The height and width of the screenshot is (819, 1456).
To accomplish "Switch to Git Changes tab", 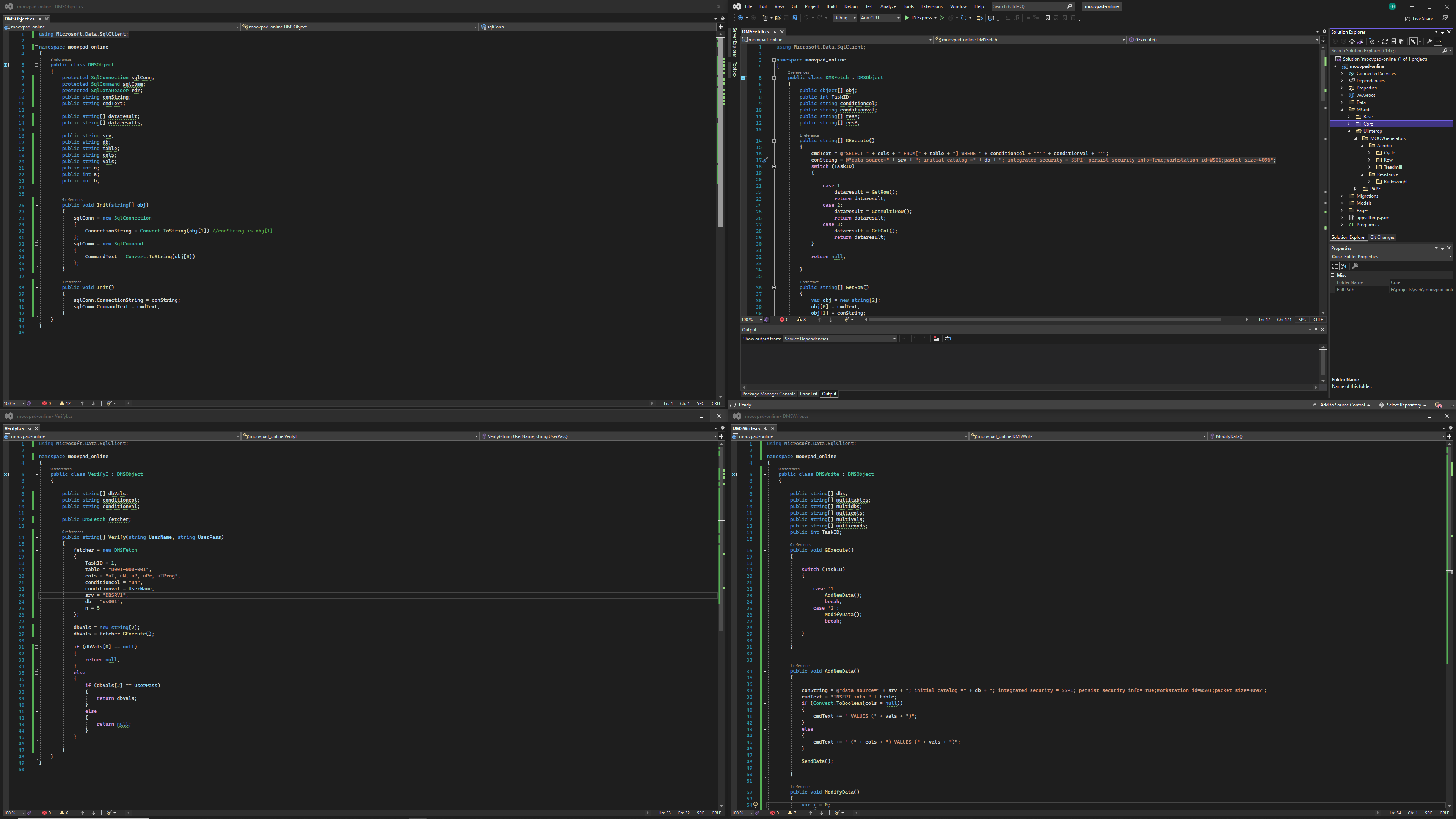I will [x=1382, y=237].
